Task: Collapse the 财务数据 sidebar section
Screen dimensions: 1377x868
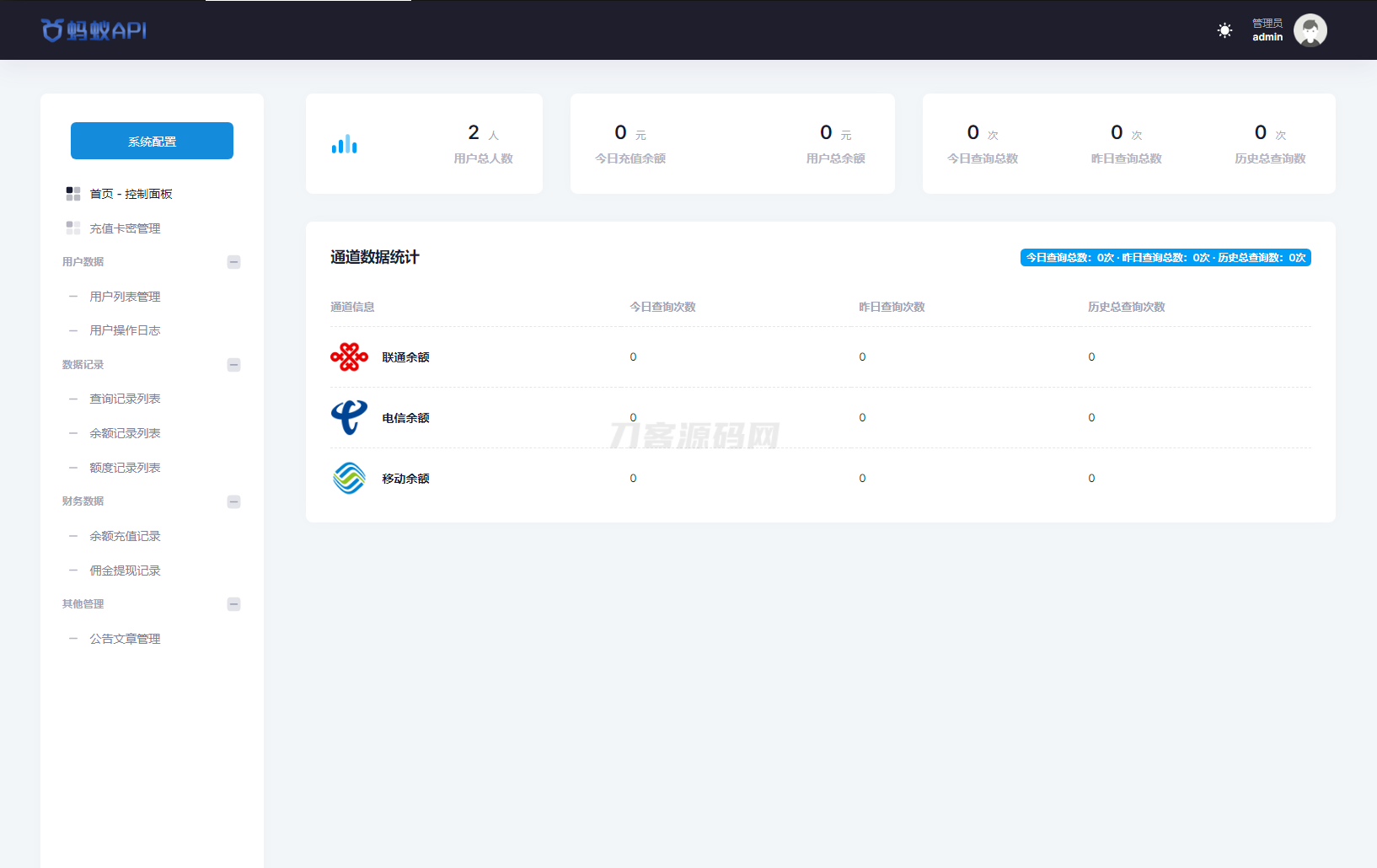Action: pos(234,501)
